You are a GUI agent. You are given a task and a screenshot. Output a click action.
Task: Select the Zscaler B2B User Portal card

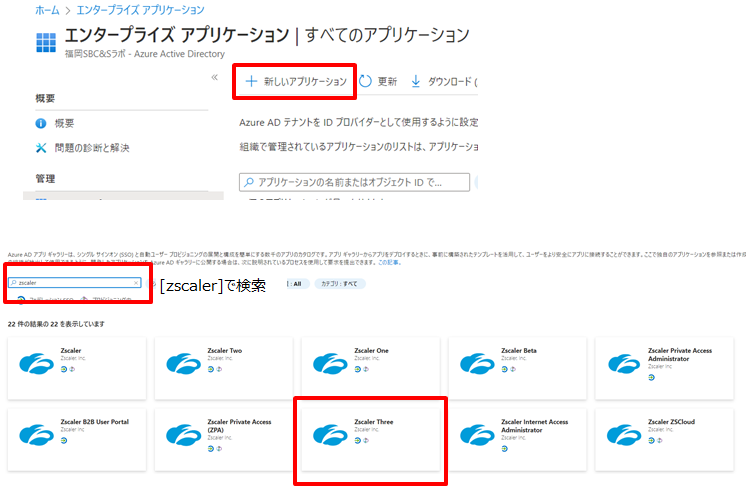pyautogui.click(x=77, y=440)
